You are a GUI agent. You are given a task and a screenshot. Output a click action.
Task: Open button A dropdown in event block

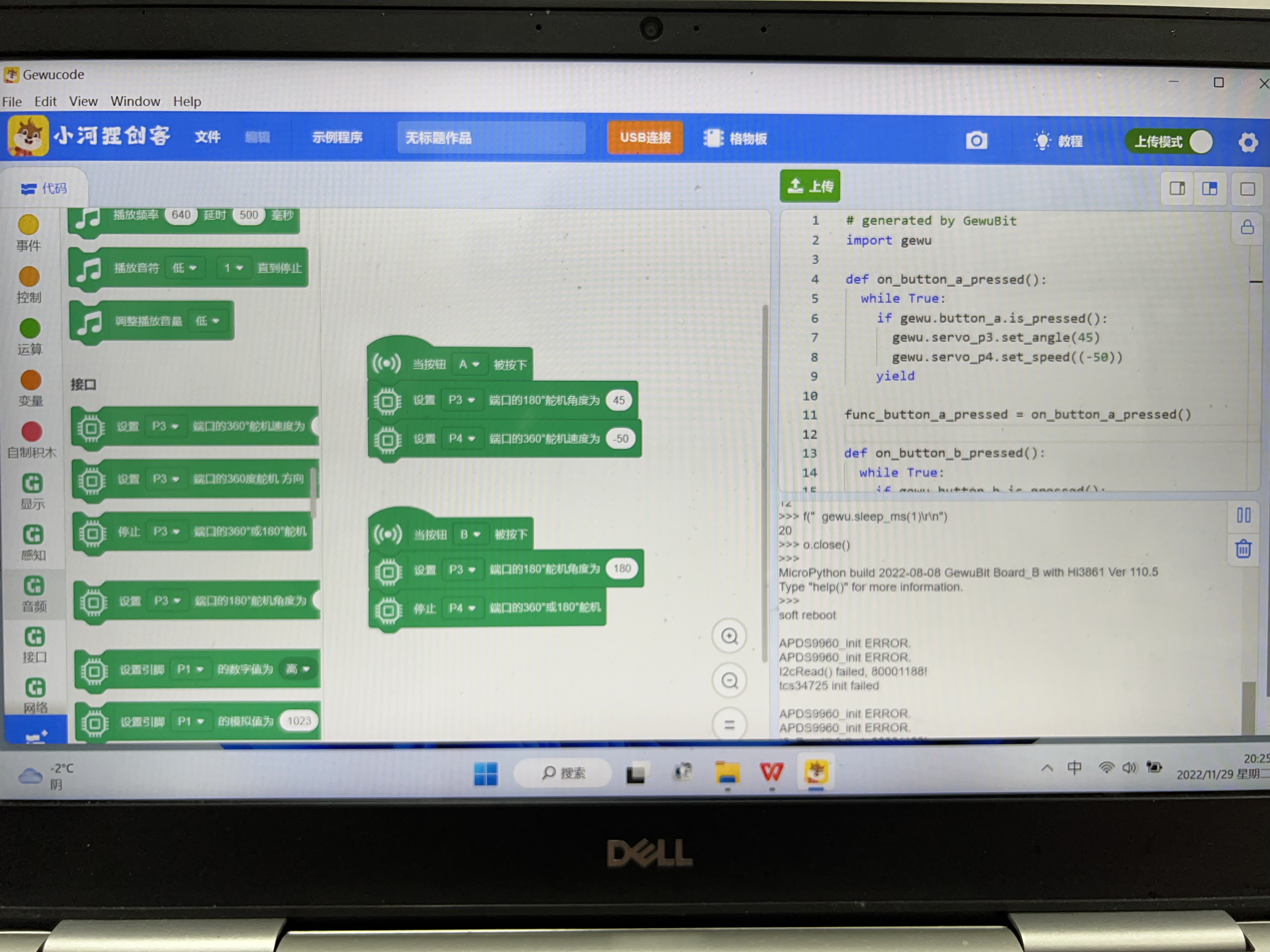(469, 364)
